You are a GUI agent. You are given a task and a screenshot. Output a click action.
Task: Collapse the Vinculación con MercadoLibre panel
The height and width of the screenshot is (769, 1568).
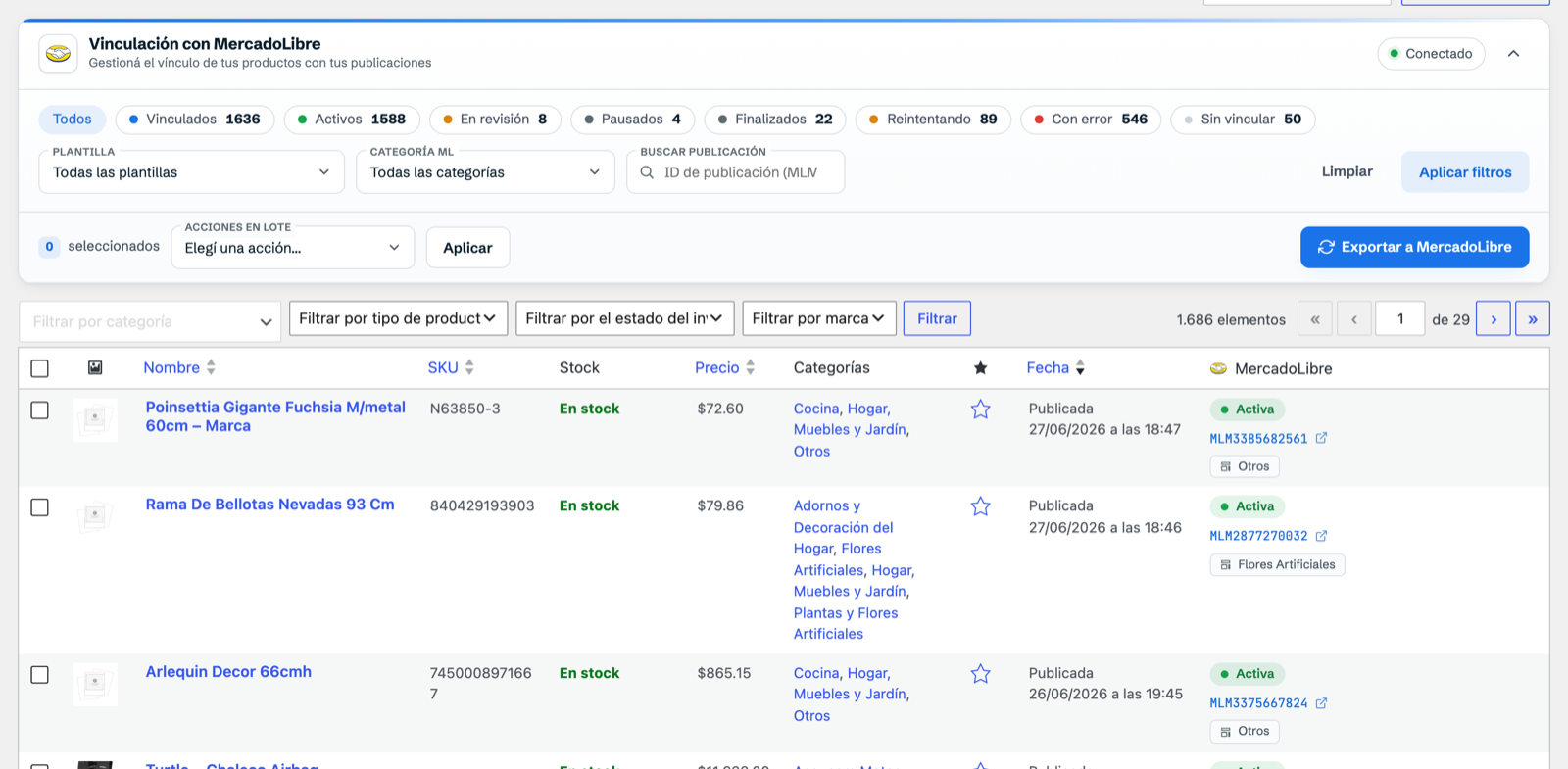1513,54
